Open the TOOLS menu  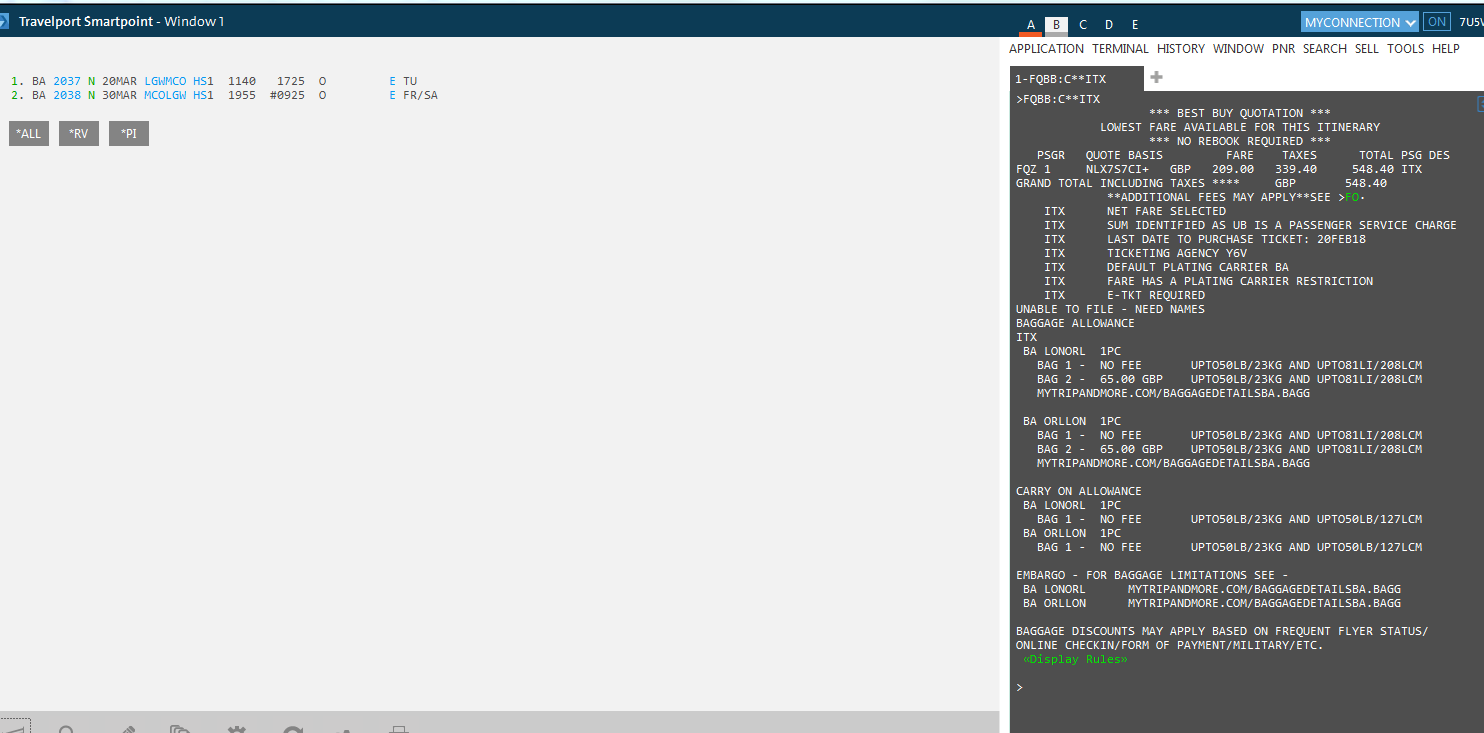pyautogui.click(x=1405, y=49)
